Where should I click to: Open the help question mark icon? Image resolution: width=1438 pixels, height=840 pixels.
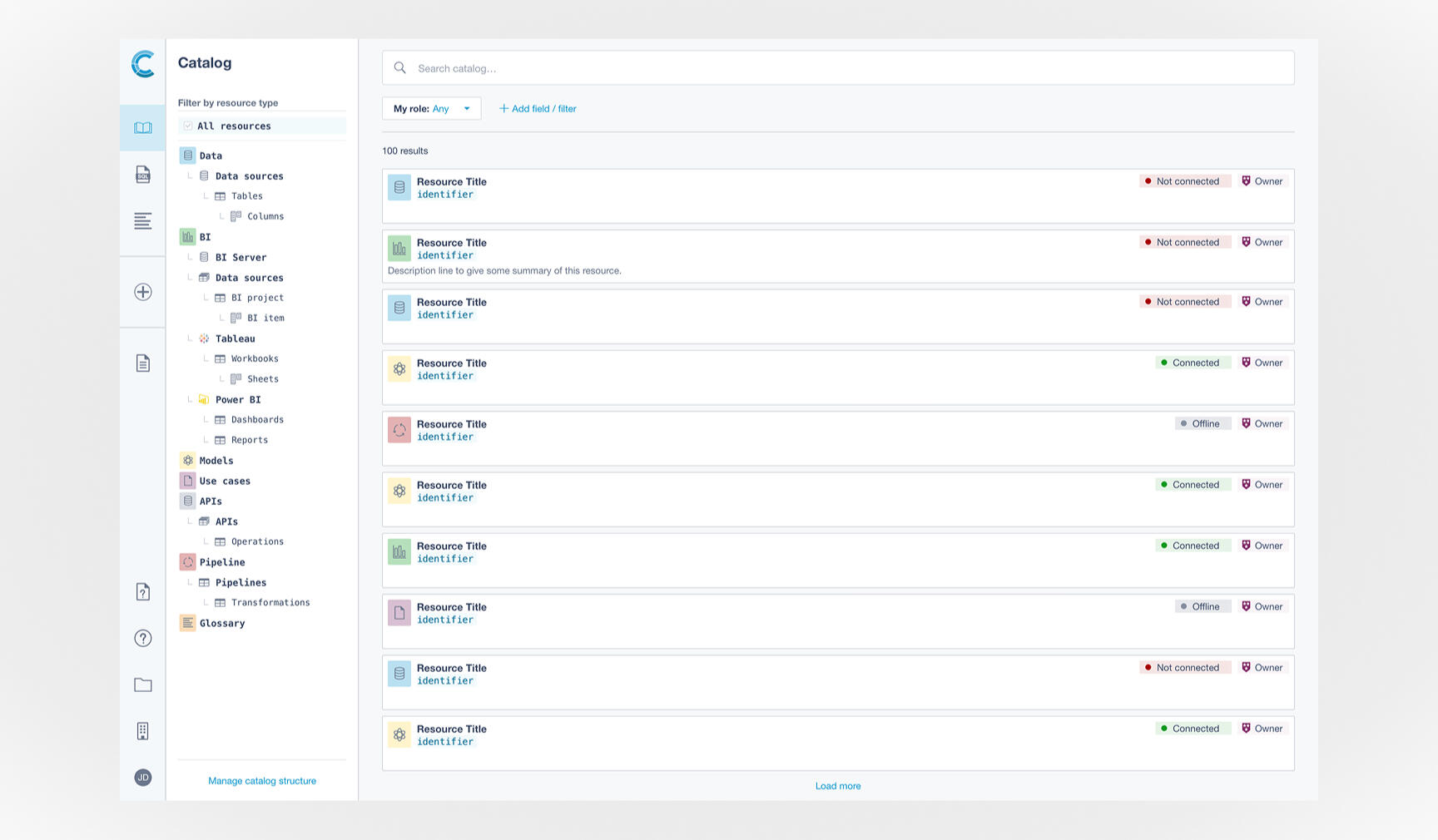tap(142, 638)
